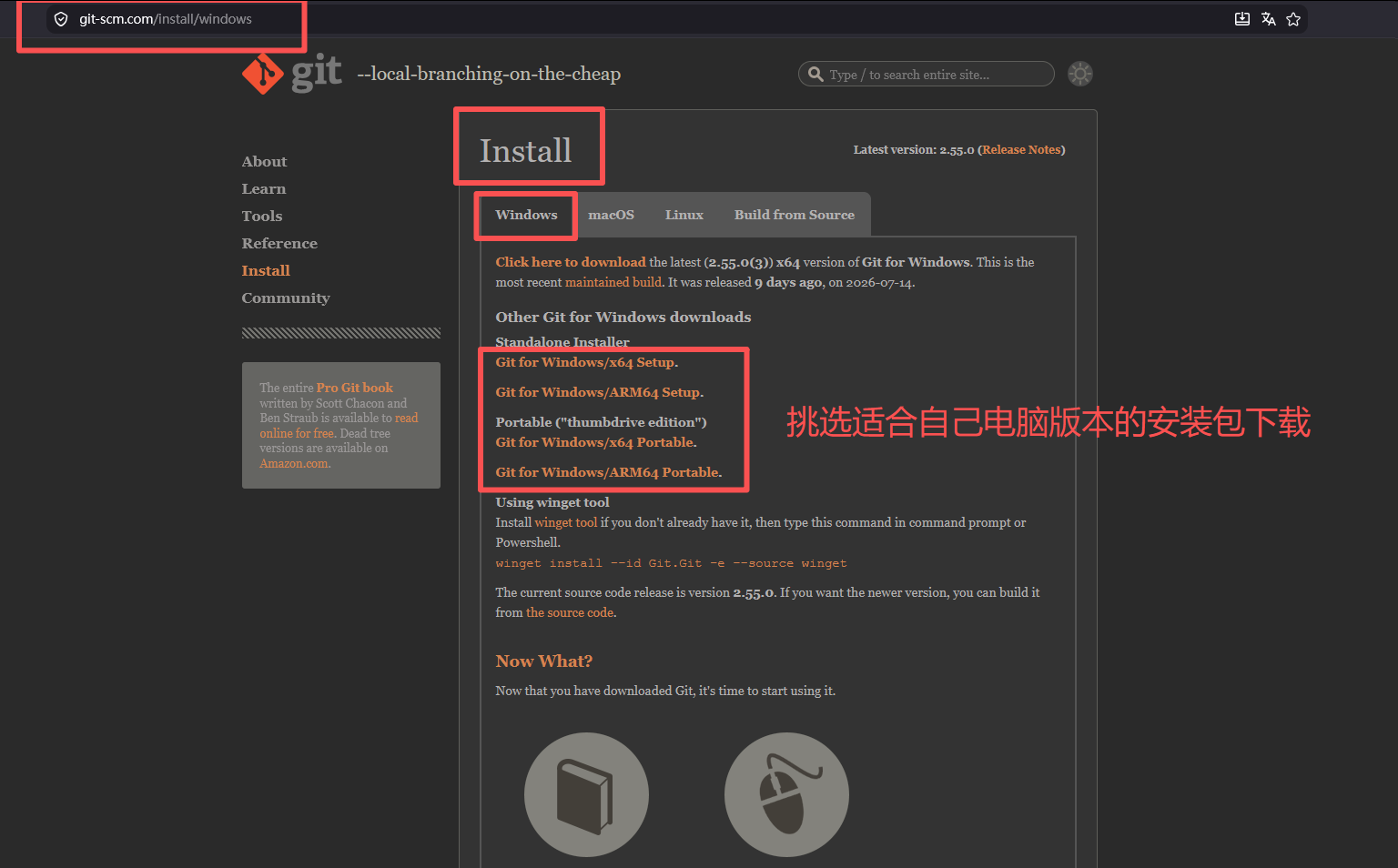The width and height of the screenshot is (1398, 868).
Task: Open the translate page icon
Action: click(x=1268, y=19)
